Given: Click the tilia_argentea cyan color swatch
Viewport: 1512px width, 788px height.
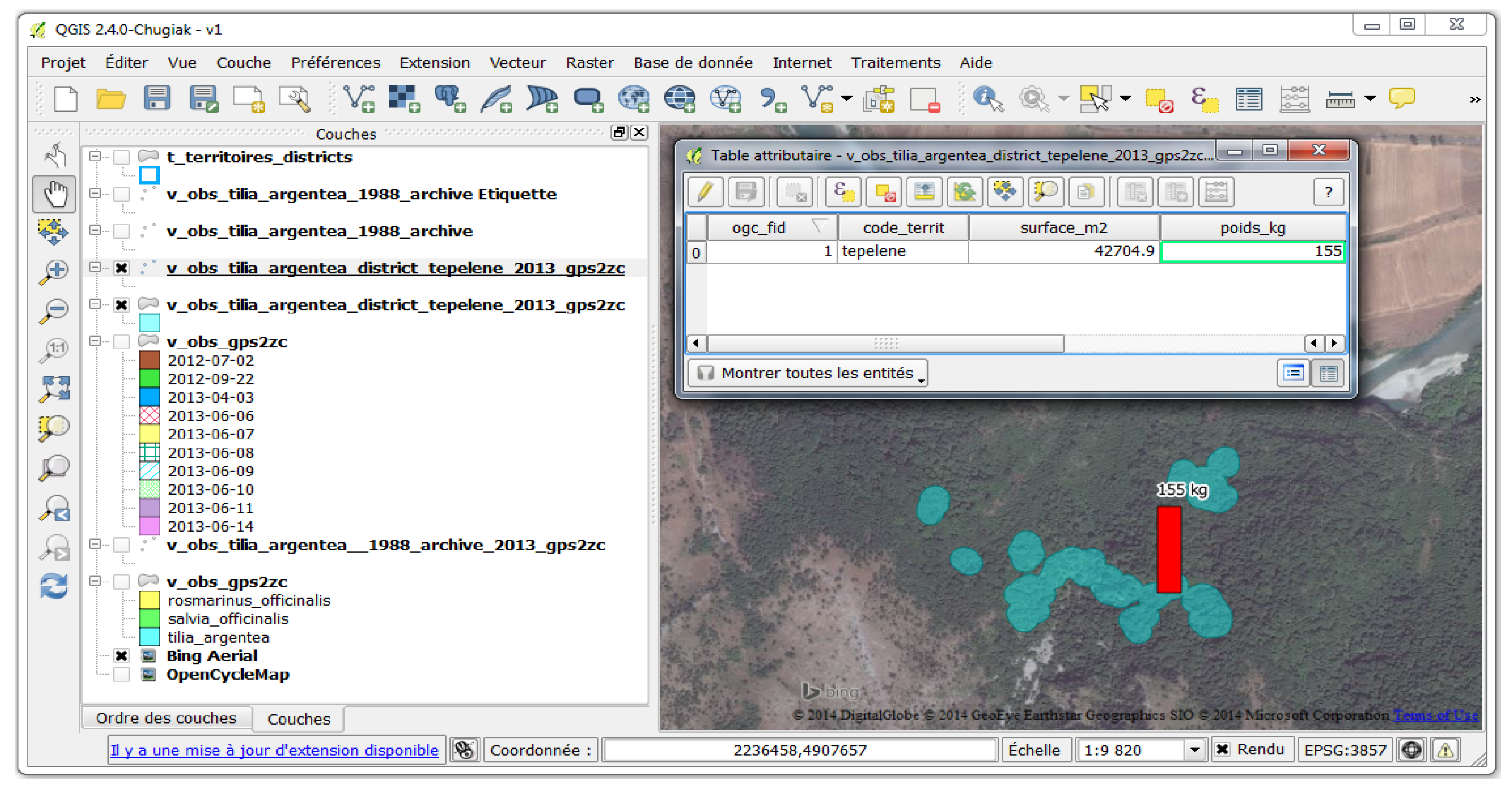Looking at the screenshot, I should click(x=149, y=637).
